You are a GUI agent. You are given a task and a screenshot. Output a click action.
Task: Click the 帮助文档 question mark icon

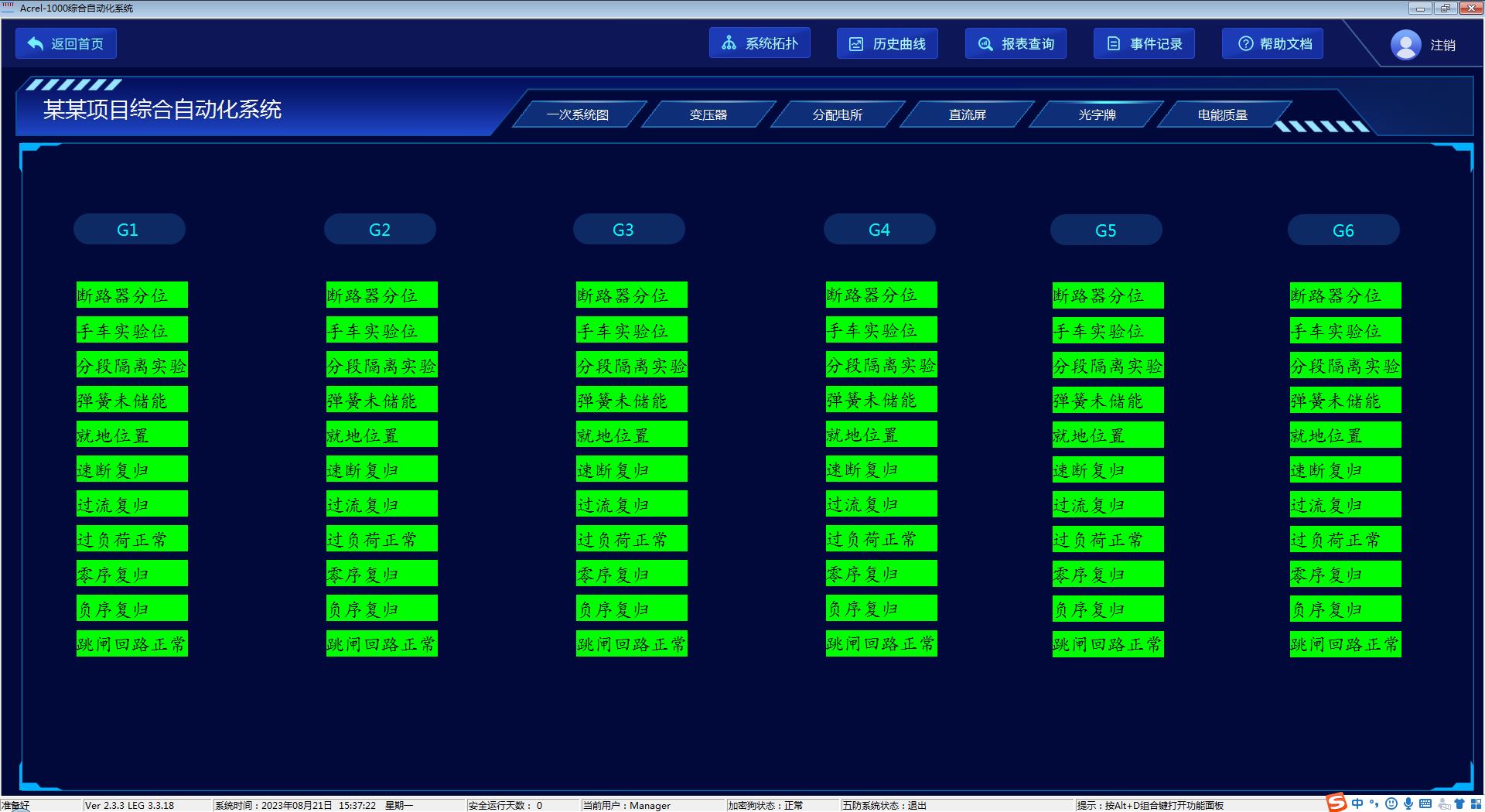click(x=1244, y=44)
